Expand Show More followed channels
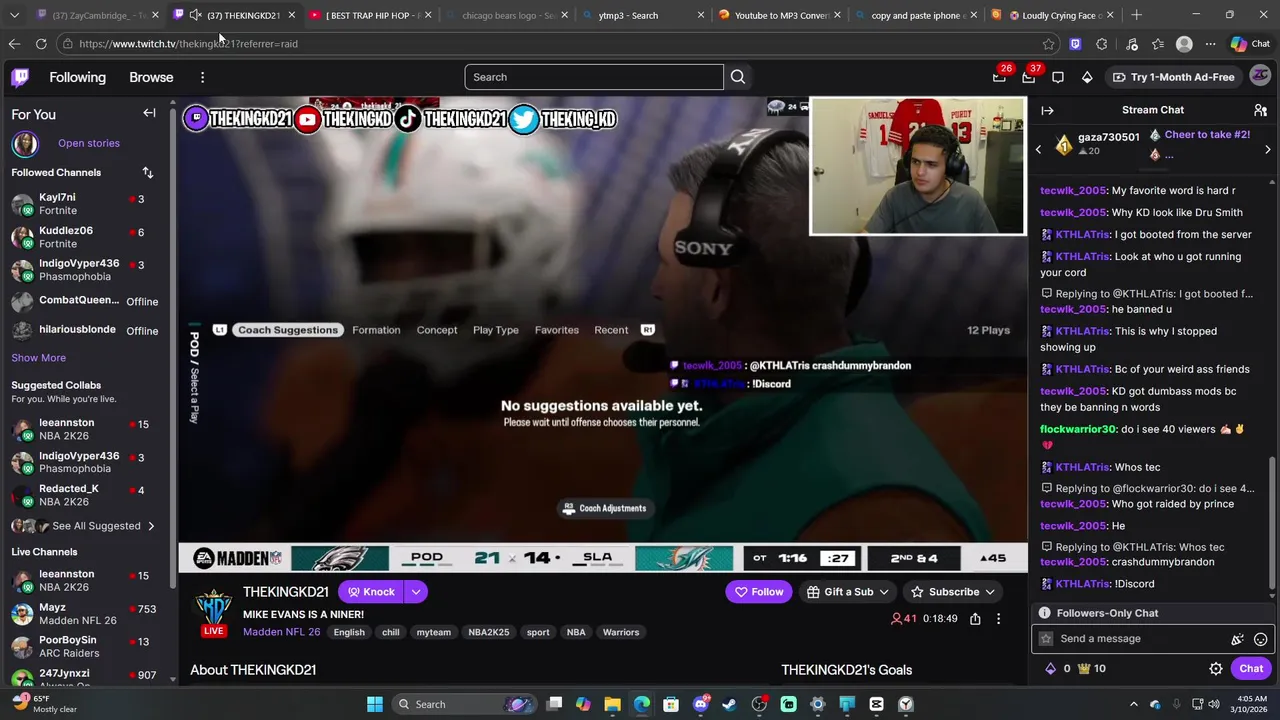This screenshot has height=720, width=1280. coord(39,358)
